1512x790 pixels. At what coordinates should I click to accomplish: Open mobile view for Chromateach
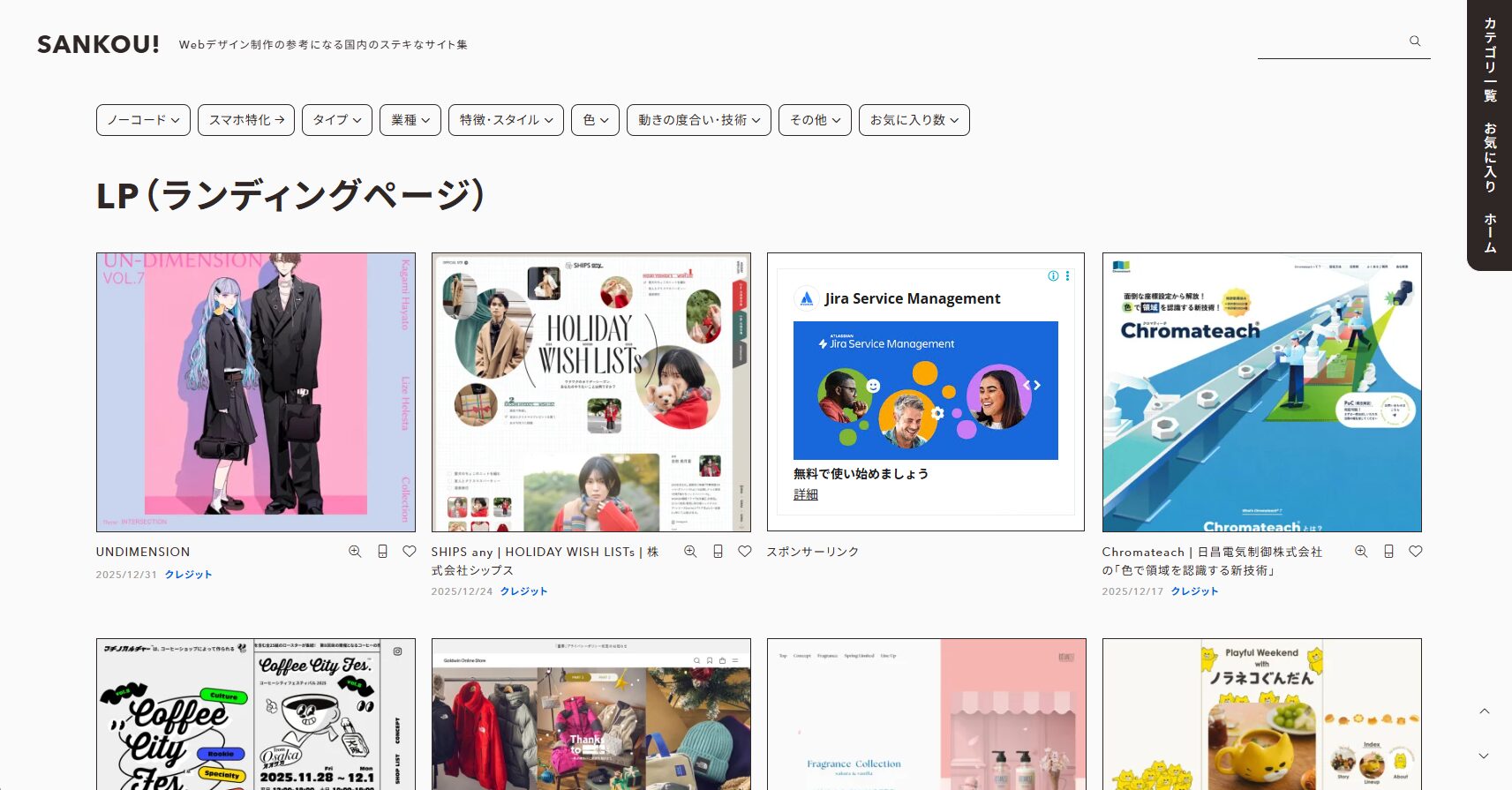click(x=1388, y=552)
